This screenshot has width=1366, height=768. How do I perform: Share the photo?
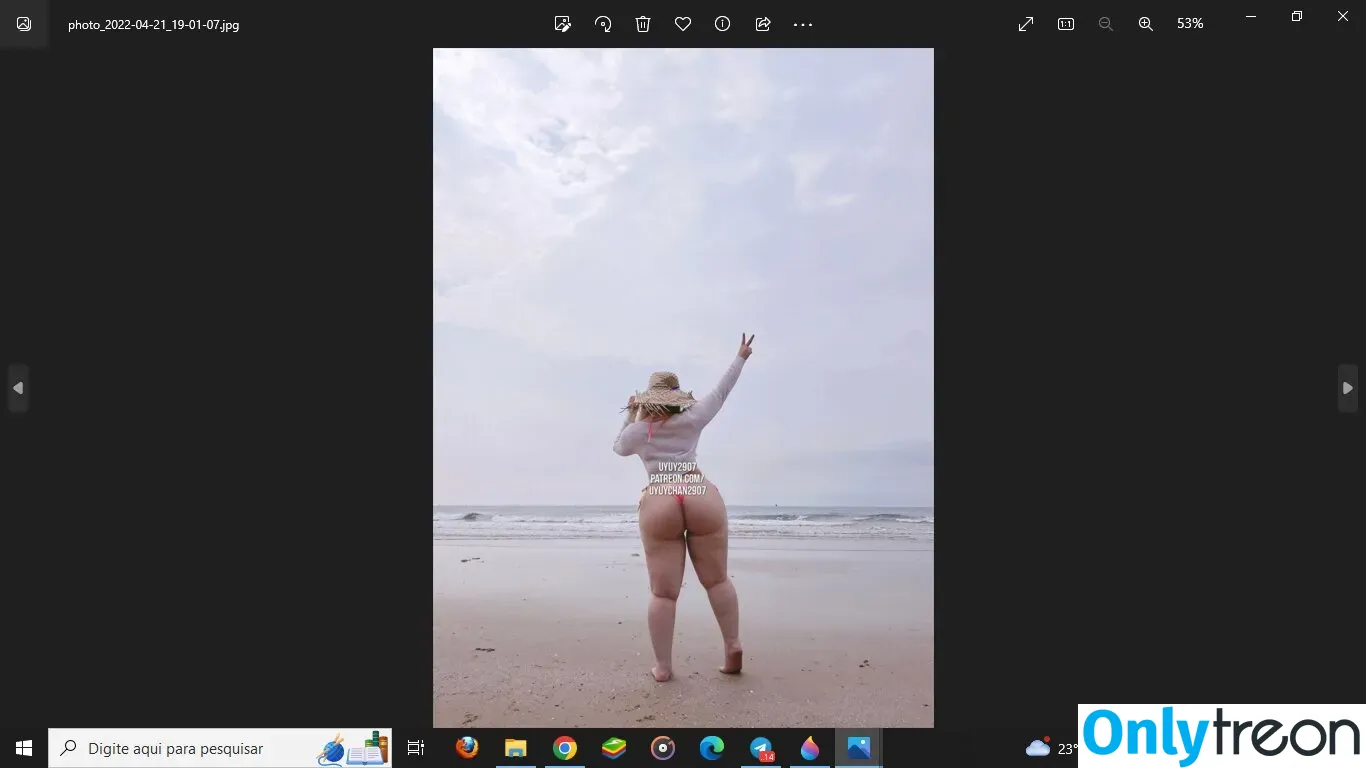click(763, 24)
